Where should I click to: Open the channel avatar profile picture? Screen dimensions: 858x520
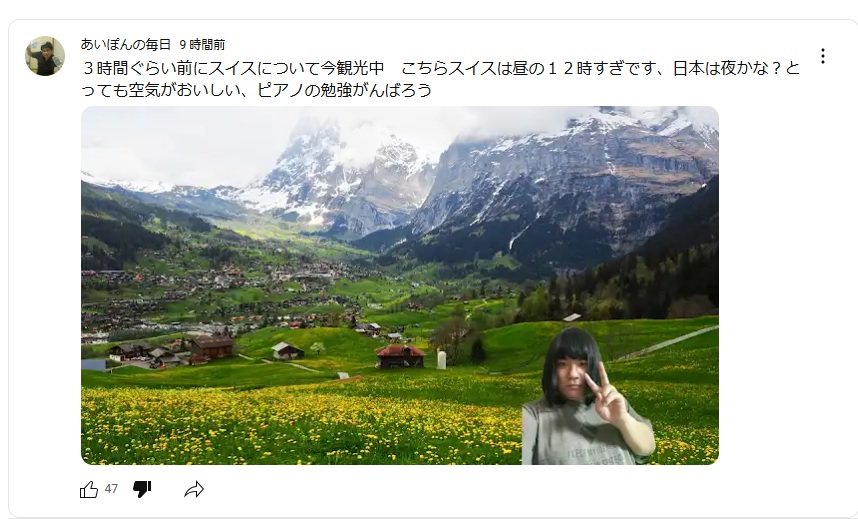pos(45,56)
